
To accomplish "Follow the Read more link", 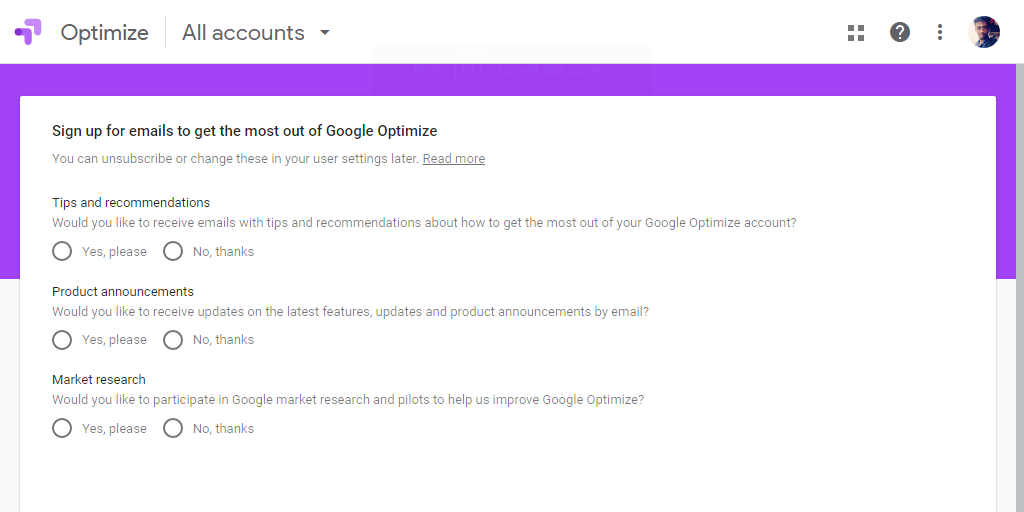I will 454,159.
